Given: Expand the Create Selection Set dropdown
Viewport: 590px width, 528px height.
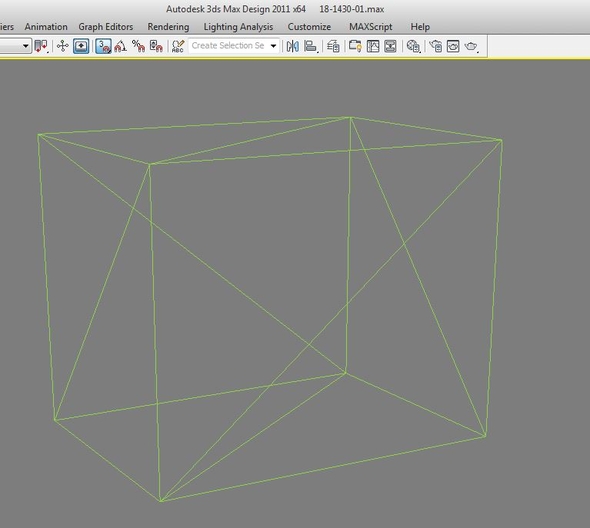Looking at the screenshot, I should coord(274,46).
